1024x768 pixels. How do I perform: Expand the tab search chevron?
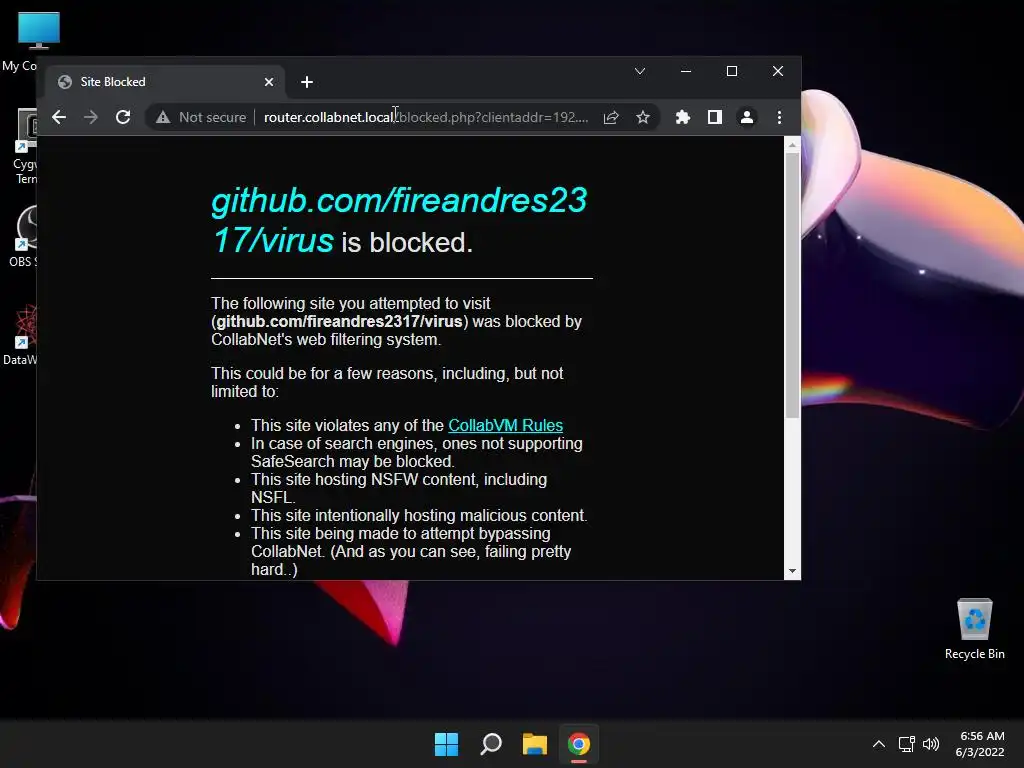(x=640, y=71)
